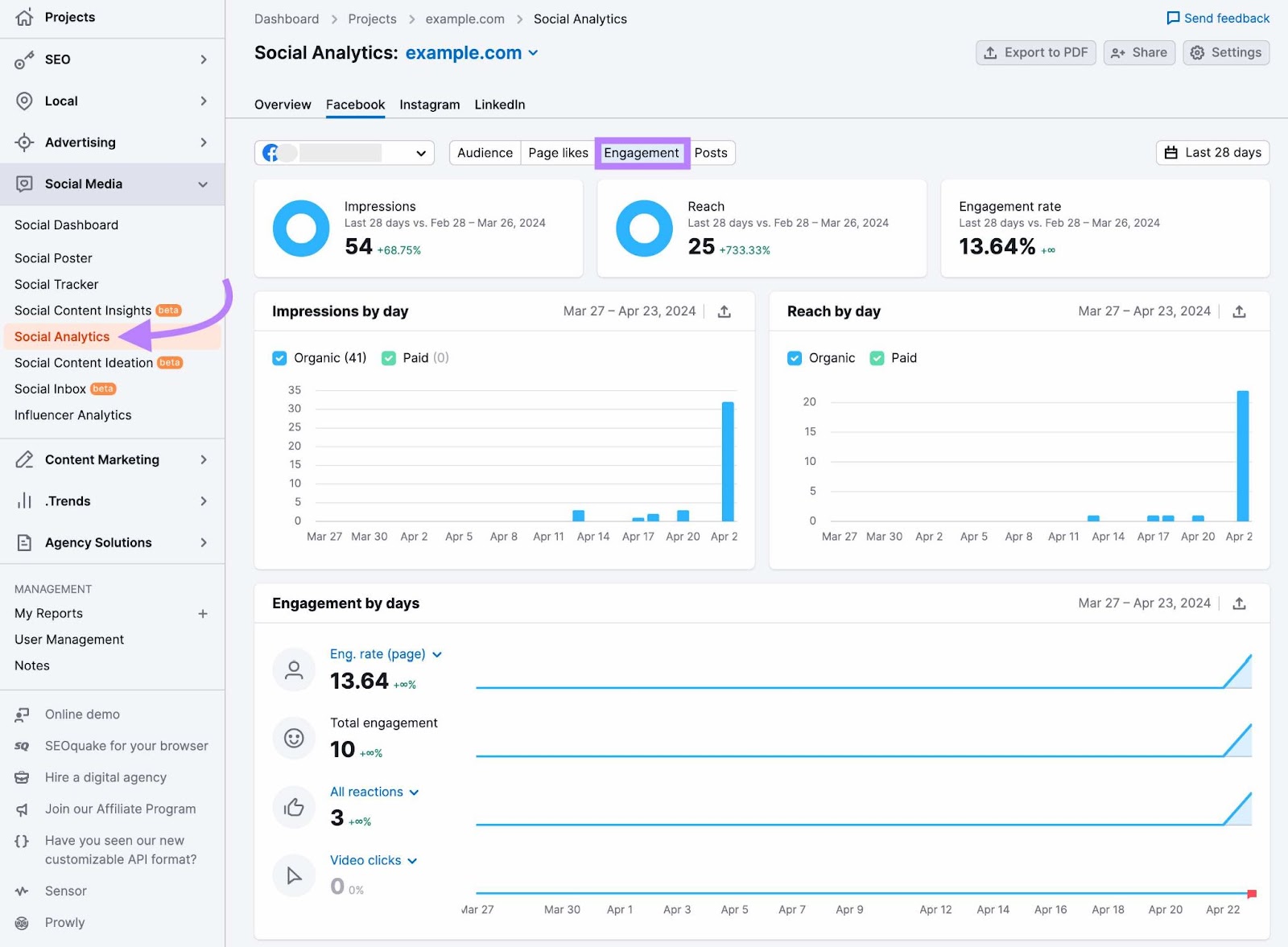Export the Engagement by days chart
This screenshot has height=947, width=1288.
[x=1239, y=603]
